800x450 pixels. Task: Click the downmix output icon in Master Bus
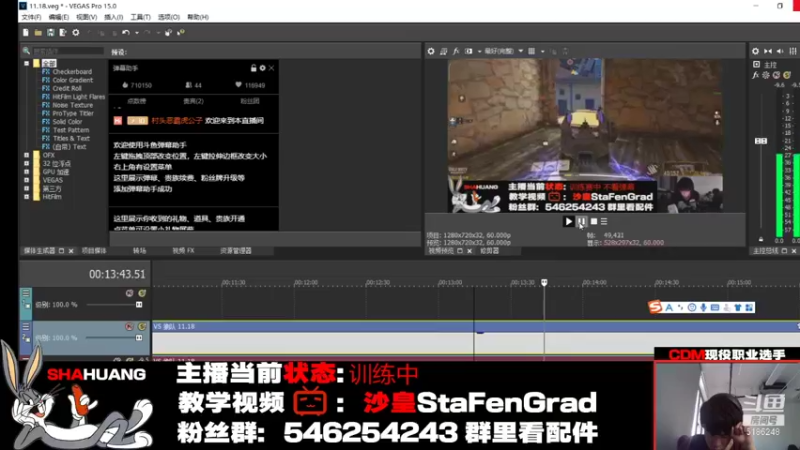768,51
